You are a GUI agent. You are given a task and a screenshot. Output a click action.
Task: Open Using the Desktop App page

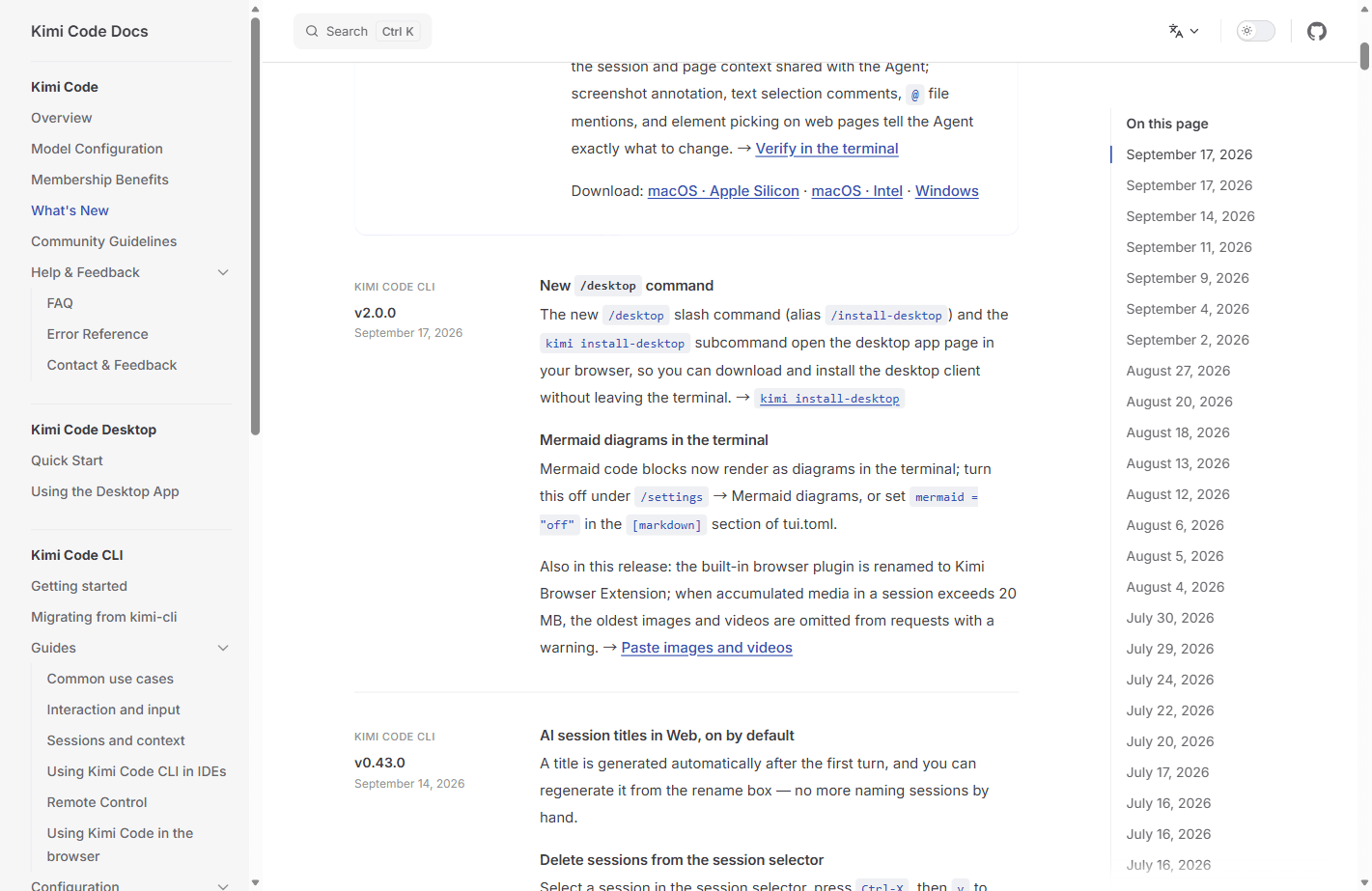(105, 491)
